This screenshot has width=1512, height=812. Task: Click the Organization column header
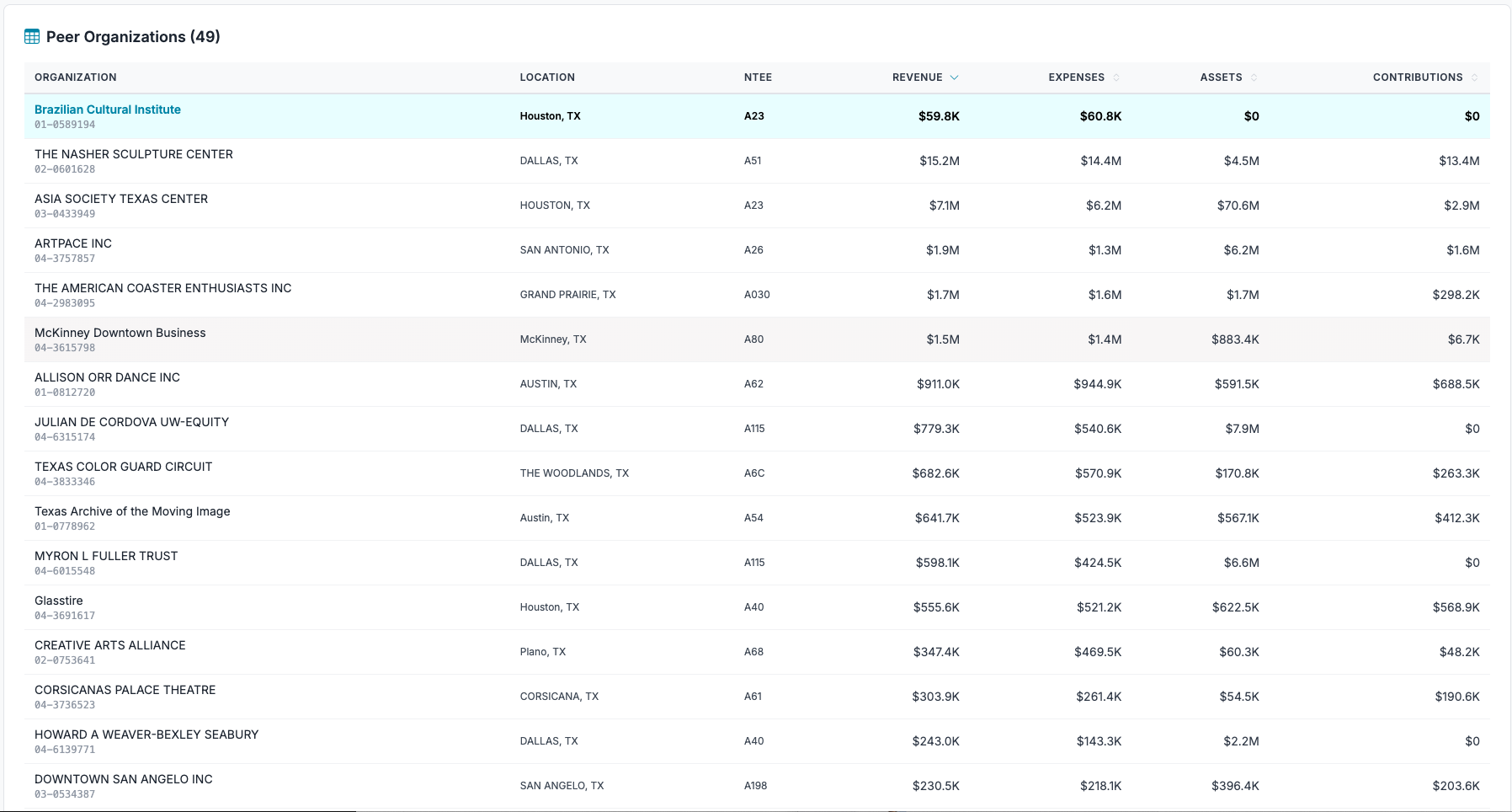pos(76,77)
